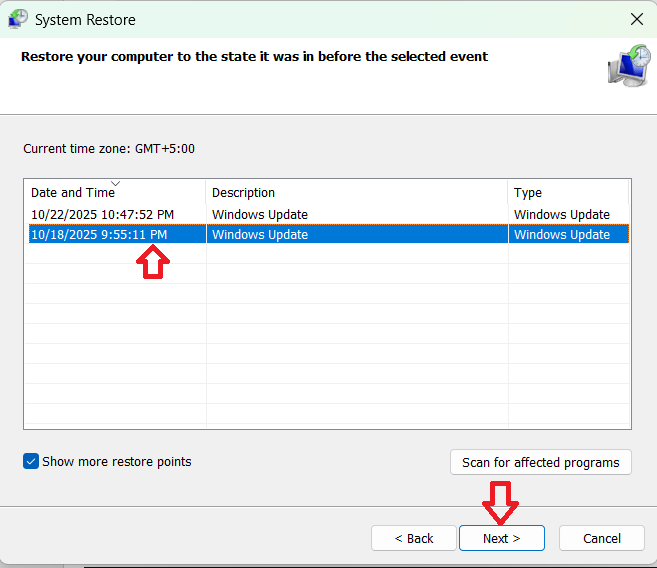The image size is (657, 568).
Task: Click the System Restore title bar icon
Action: tap(18, 19)
